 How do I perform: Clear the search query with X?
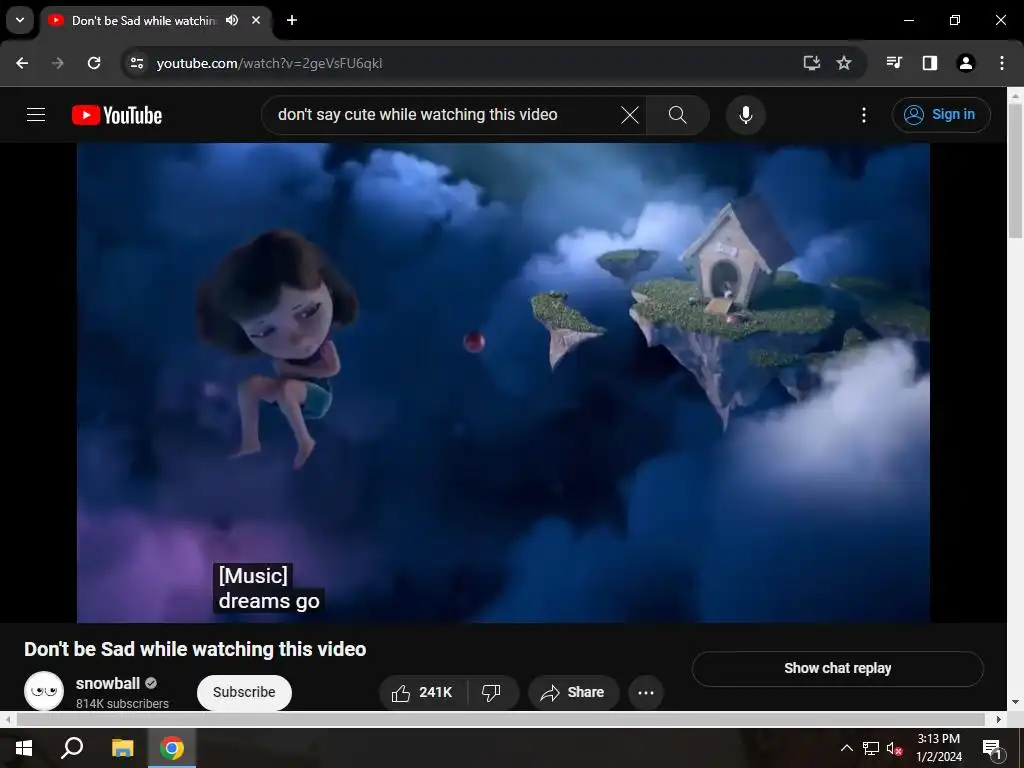tap(630, 115)
